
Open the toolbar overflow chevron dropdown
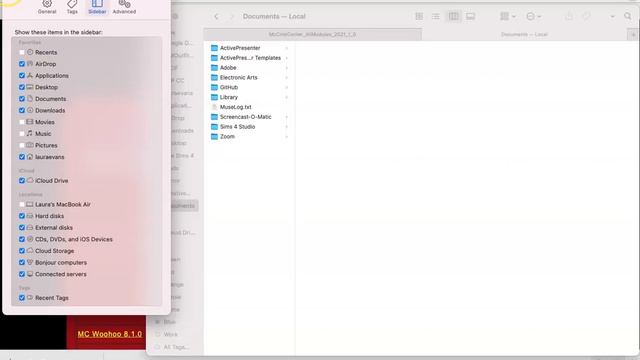point(612,16)
